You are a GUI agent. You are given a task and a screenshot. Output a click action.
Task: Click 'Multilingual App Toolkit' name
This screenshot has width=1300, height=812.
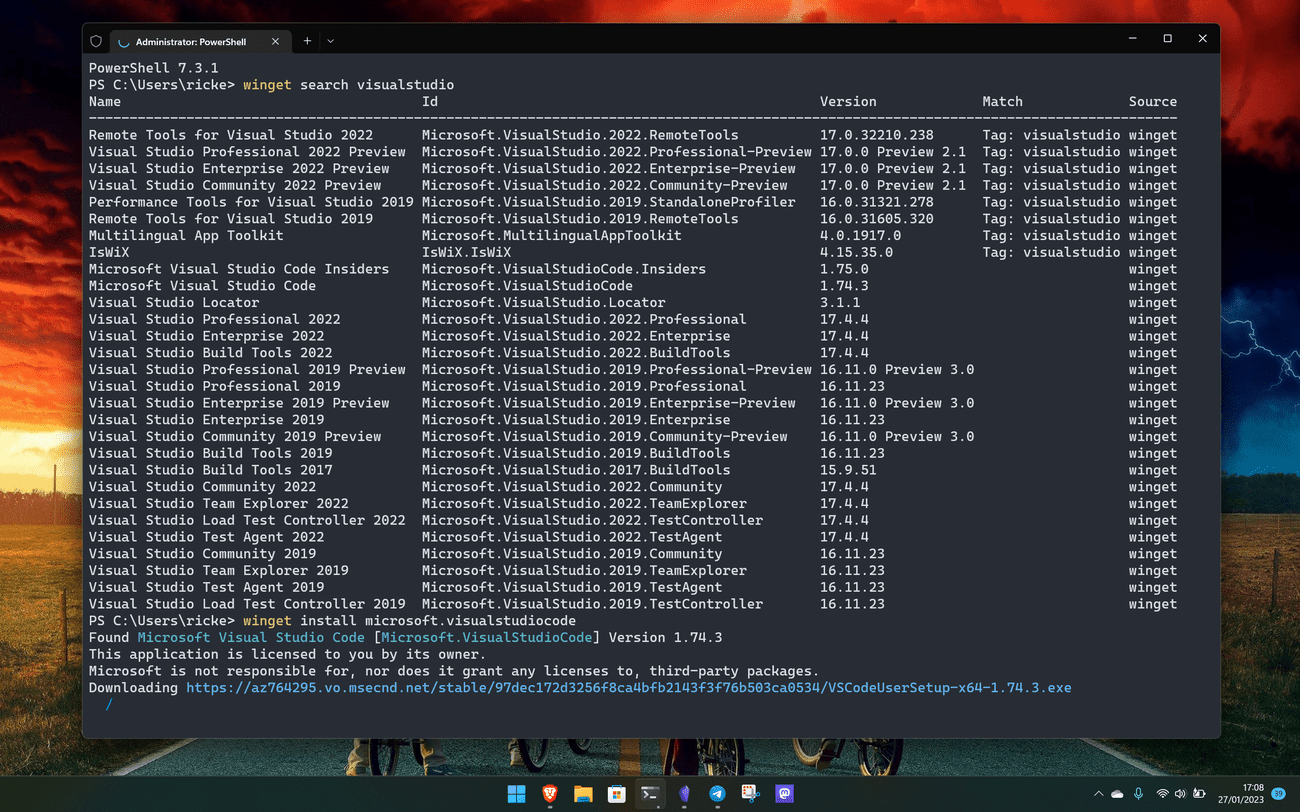(x=186, y=236)
